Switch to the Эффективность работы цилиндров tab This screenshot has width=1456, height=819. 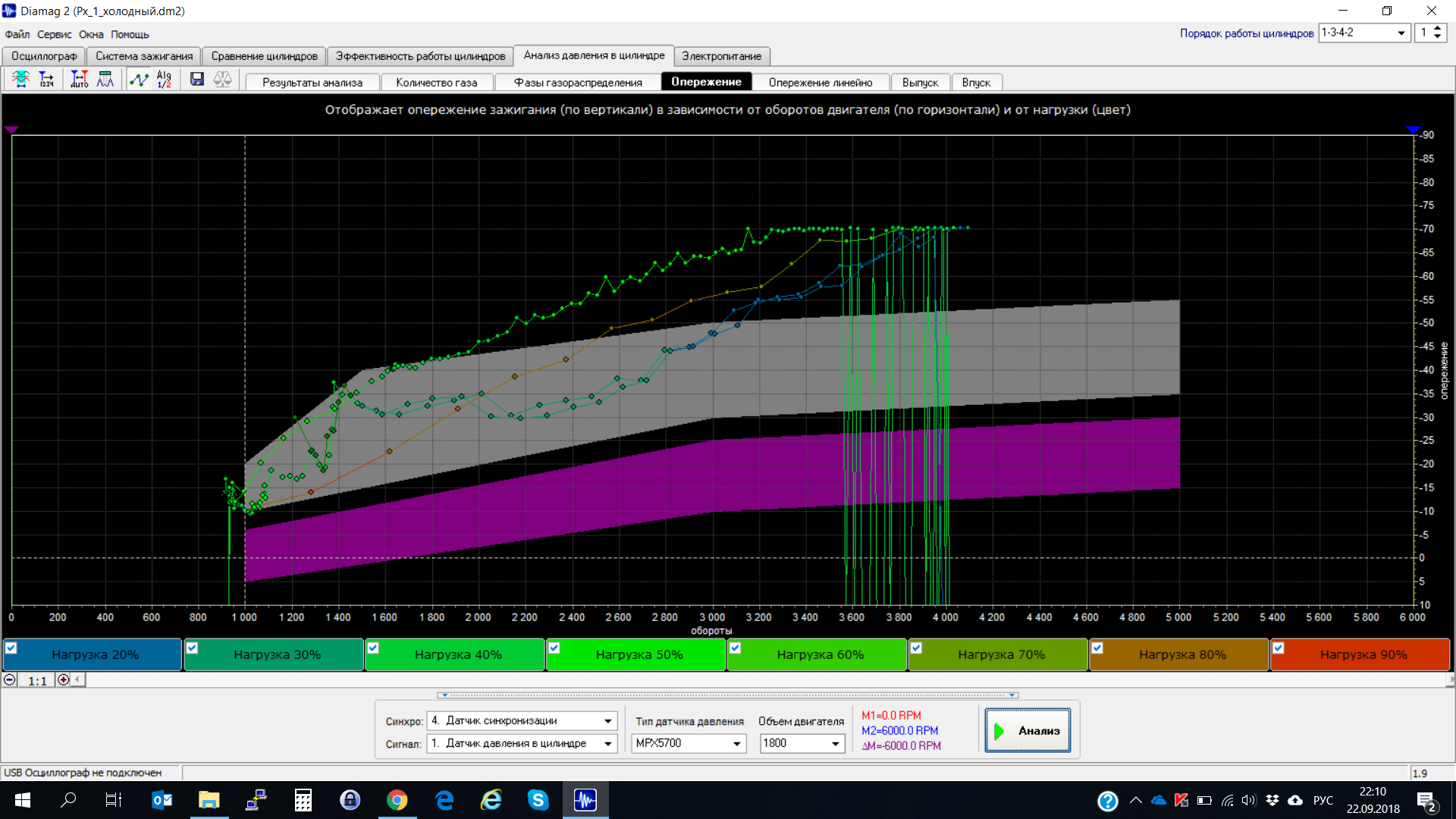click(421, 56)
